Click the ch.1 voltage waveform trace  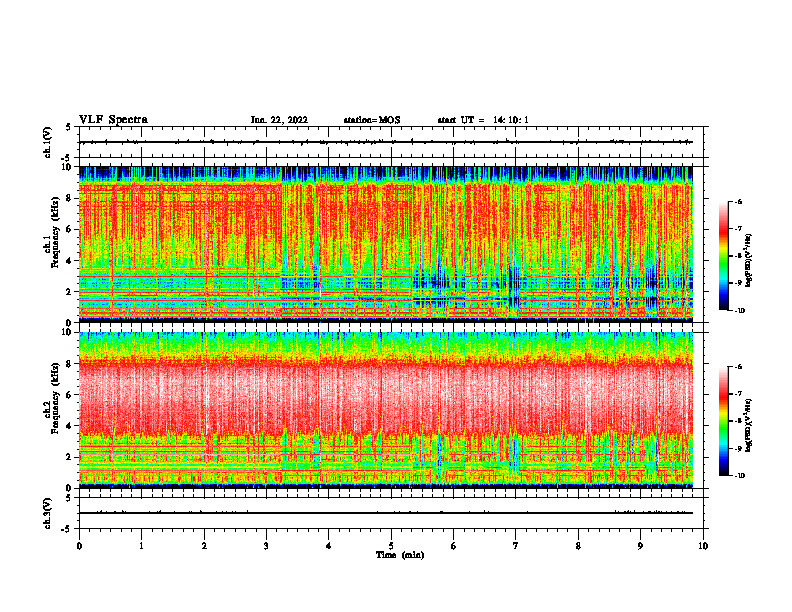point(386,142)
